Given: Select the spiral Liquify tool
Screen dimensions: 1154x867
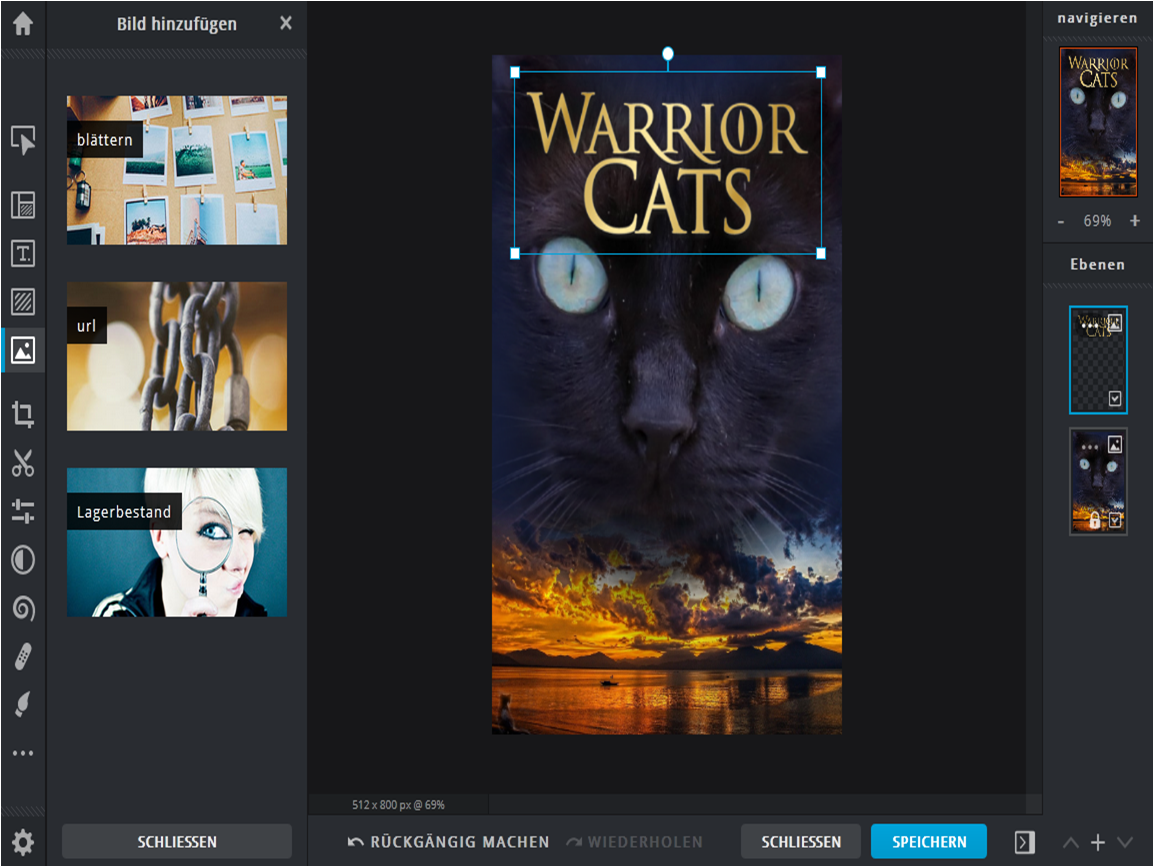Looking at the screenshot, I should coord(23,609).
